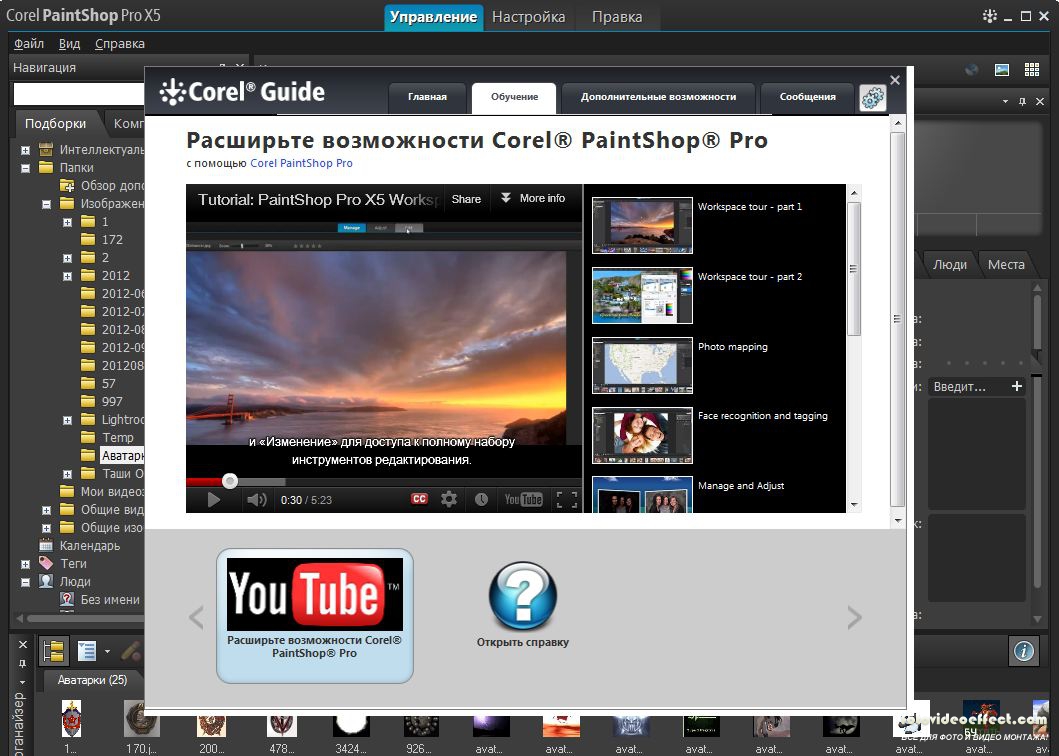Toggle navigation panel icon in organizer

[53, 651]
